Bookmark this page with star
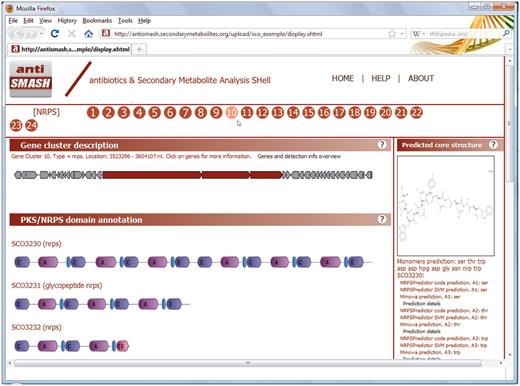Screen dimensions: 520x386 392,34
